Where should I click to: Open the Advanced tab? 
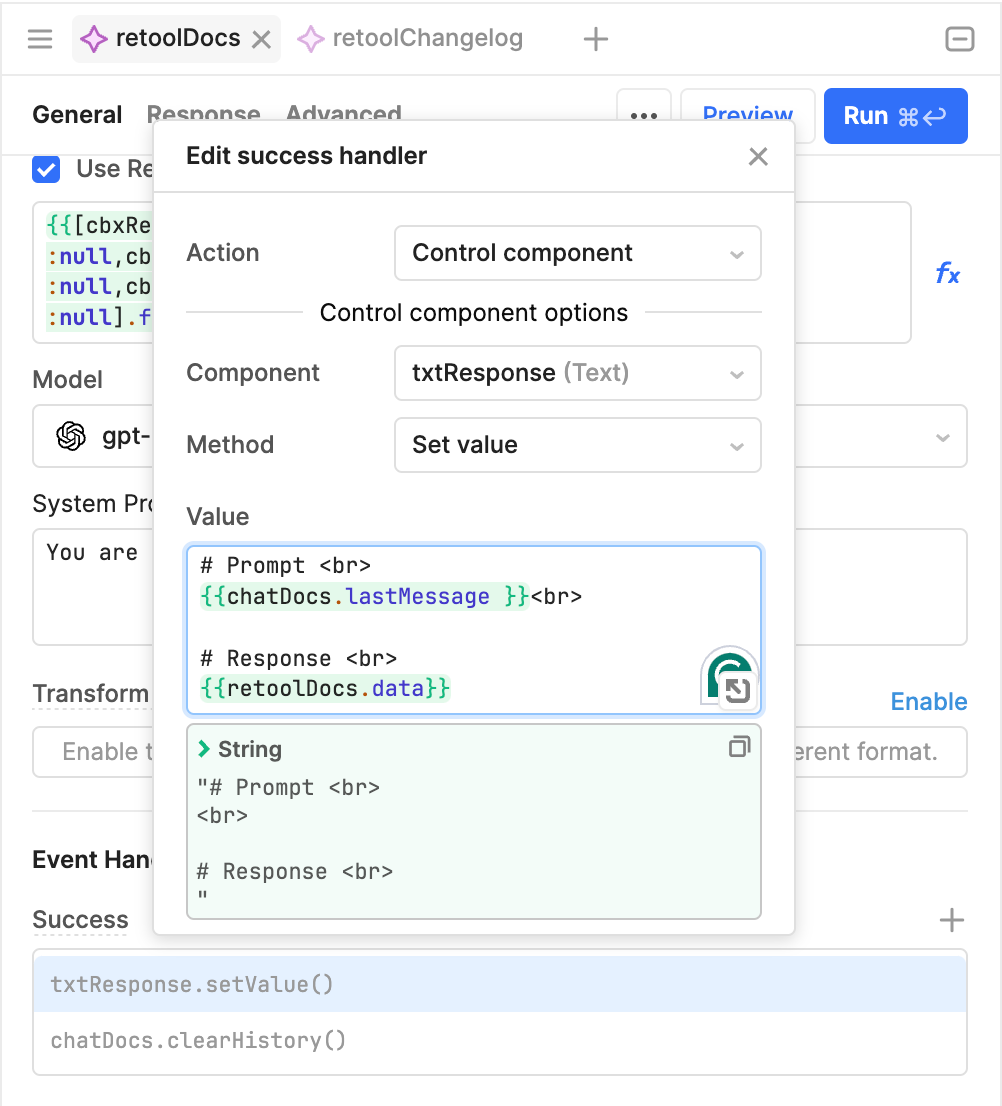(x=343, y=113)
